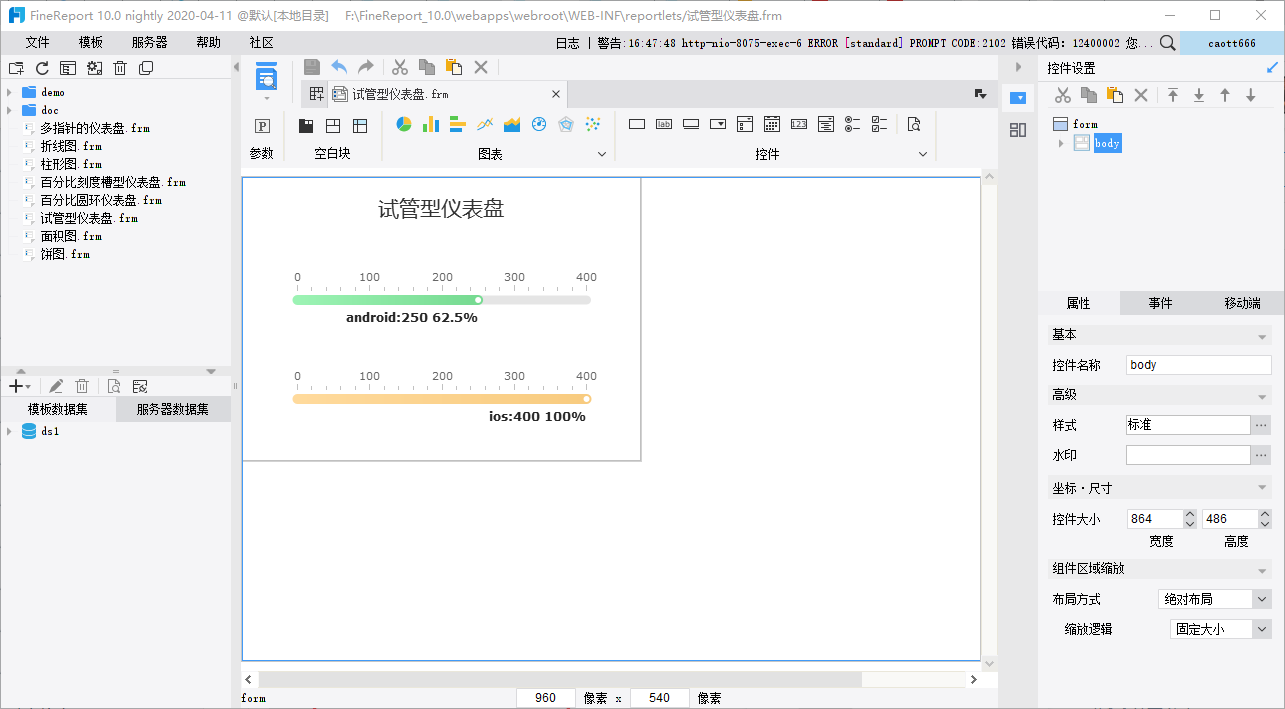Collapse the 基本 section header
This screenshot has width=1285, height=709.
tap(1159, 335)
